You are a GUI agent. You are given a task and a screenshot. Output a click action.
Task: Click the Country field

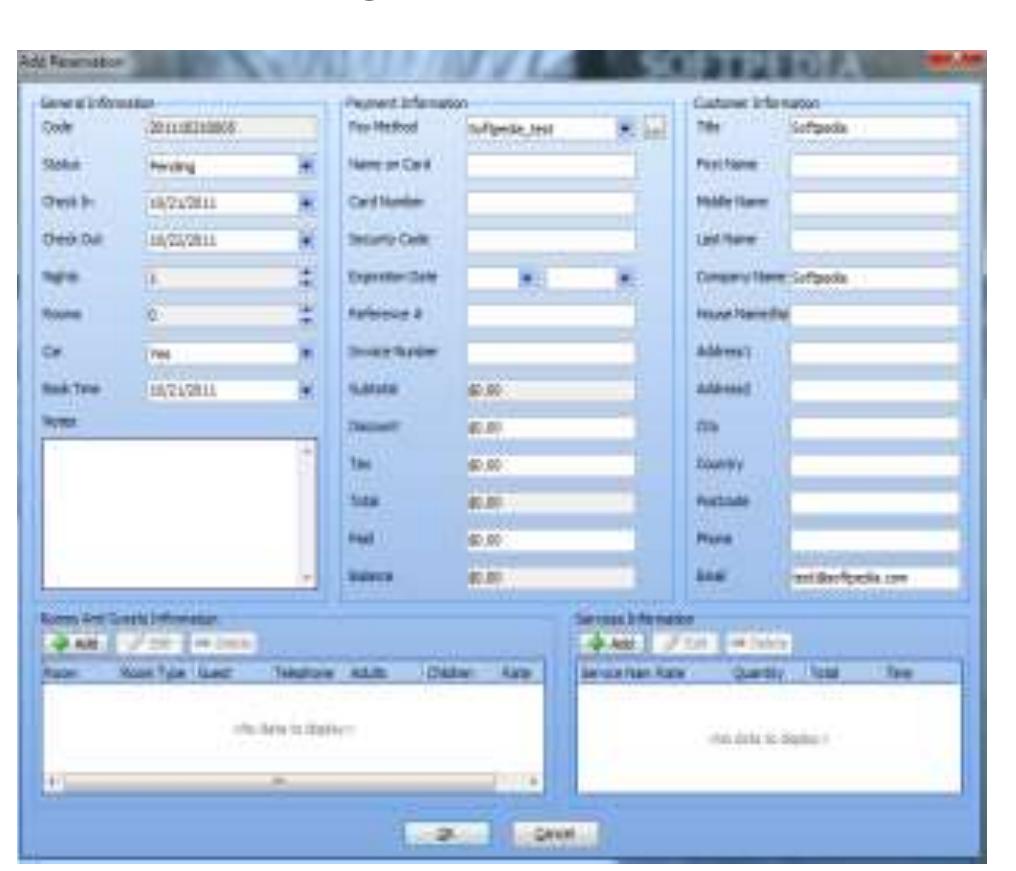(x=874, y=465)
